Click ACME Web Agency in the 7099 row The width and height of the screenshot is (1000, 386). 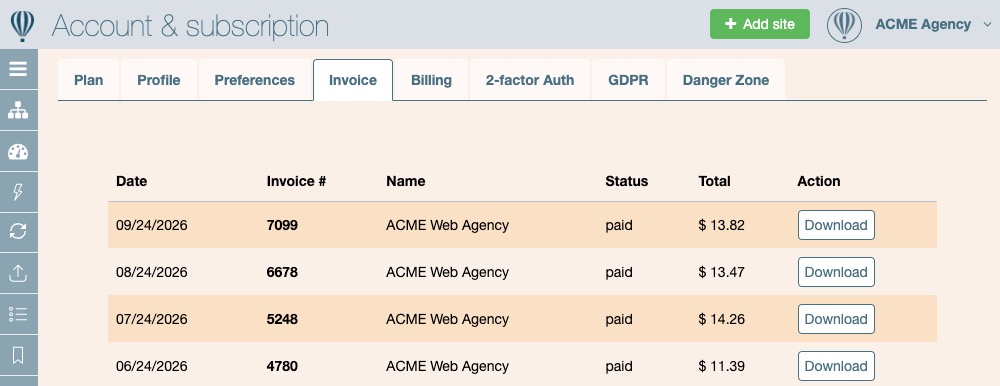pos(447,225)
